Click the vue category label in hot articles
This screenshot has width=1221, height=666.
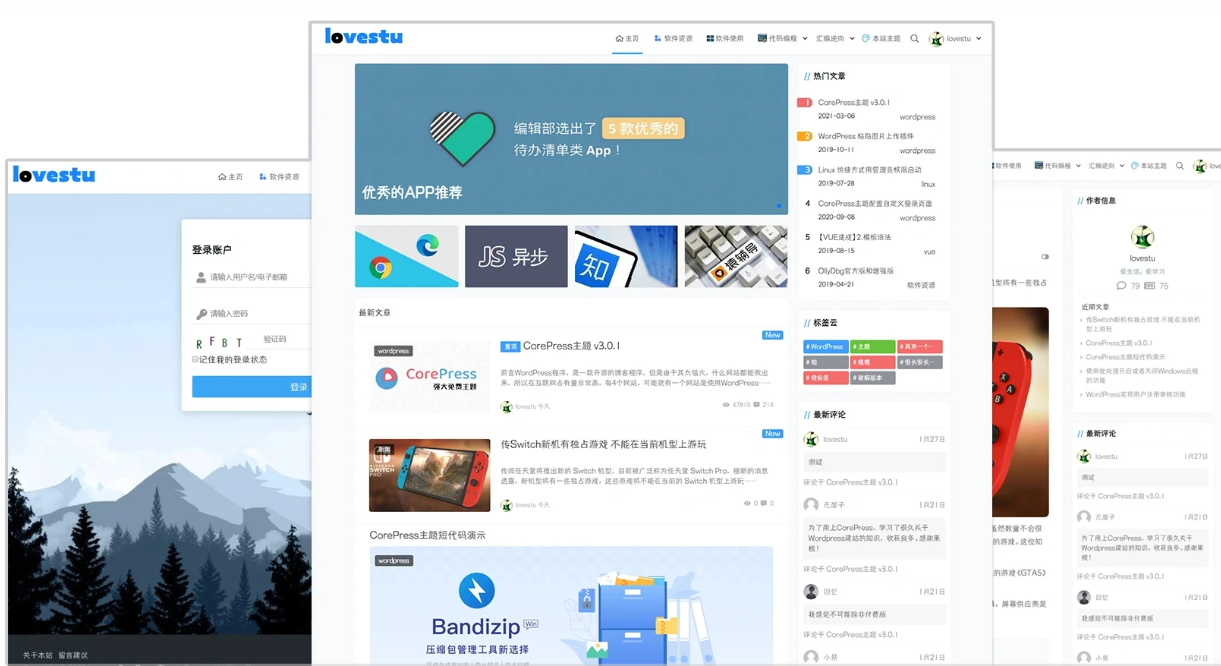(x=930, y=252)
